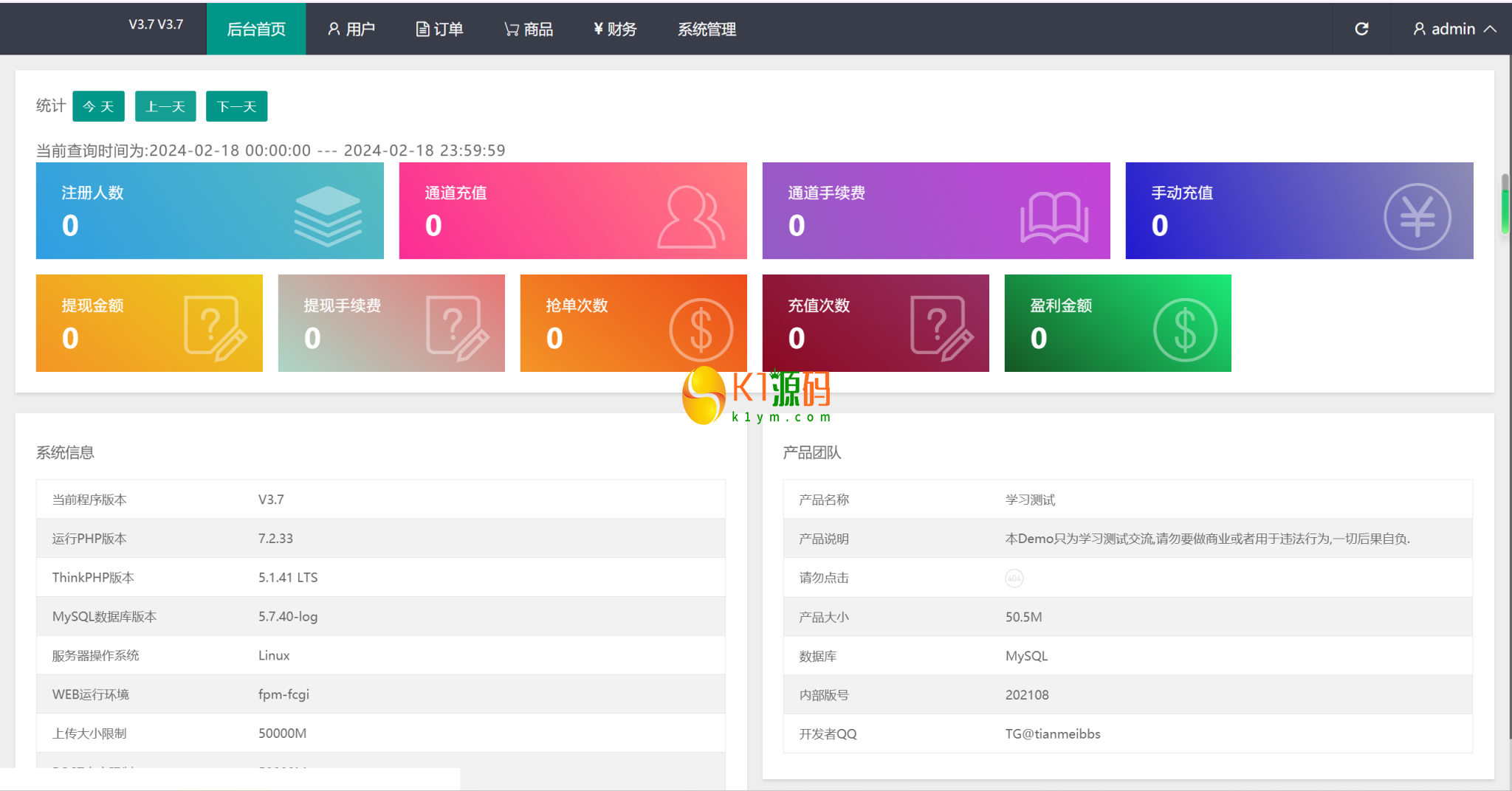Click the edit-question icon on 提现金额 card
The height and width of the screenshot is (791, 1512).
[x=214, y=328]
